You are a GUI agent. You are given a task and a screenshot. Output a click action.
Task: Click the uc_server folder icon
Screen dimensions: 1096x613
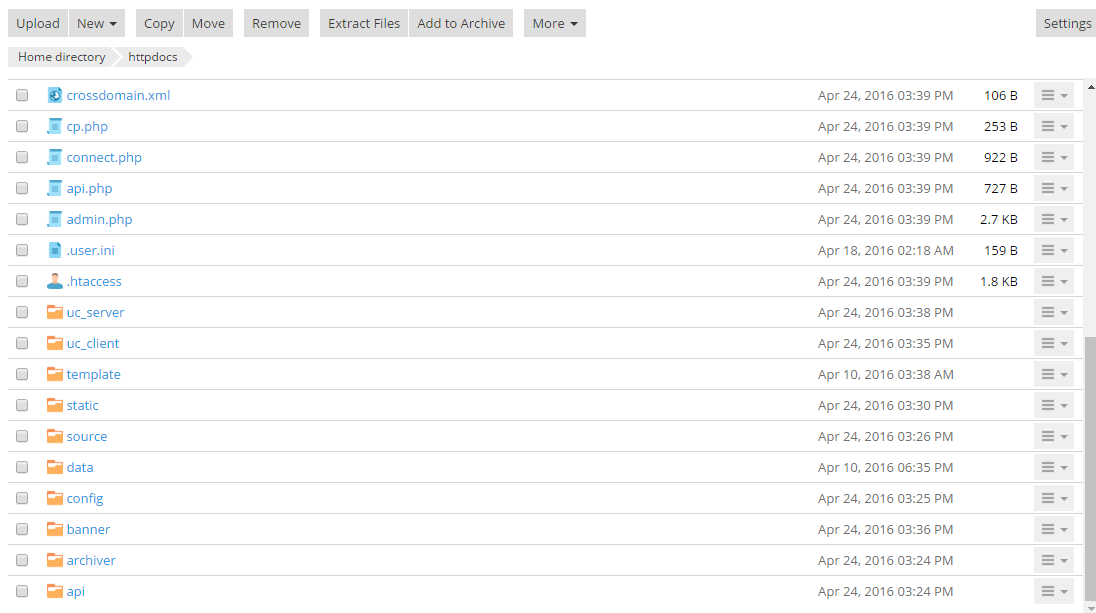(55, 313)
